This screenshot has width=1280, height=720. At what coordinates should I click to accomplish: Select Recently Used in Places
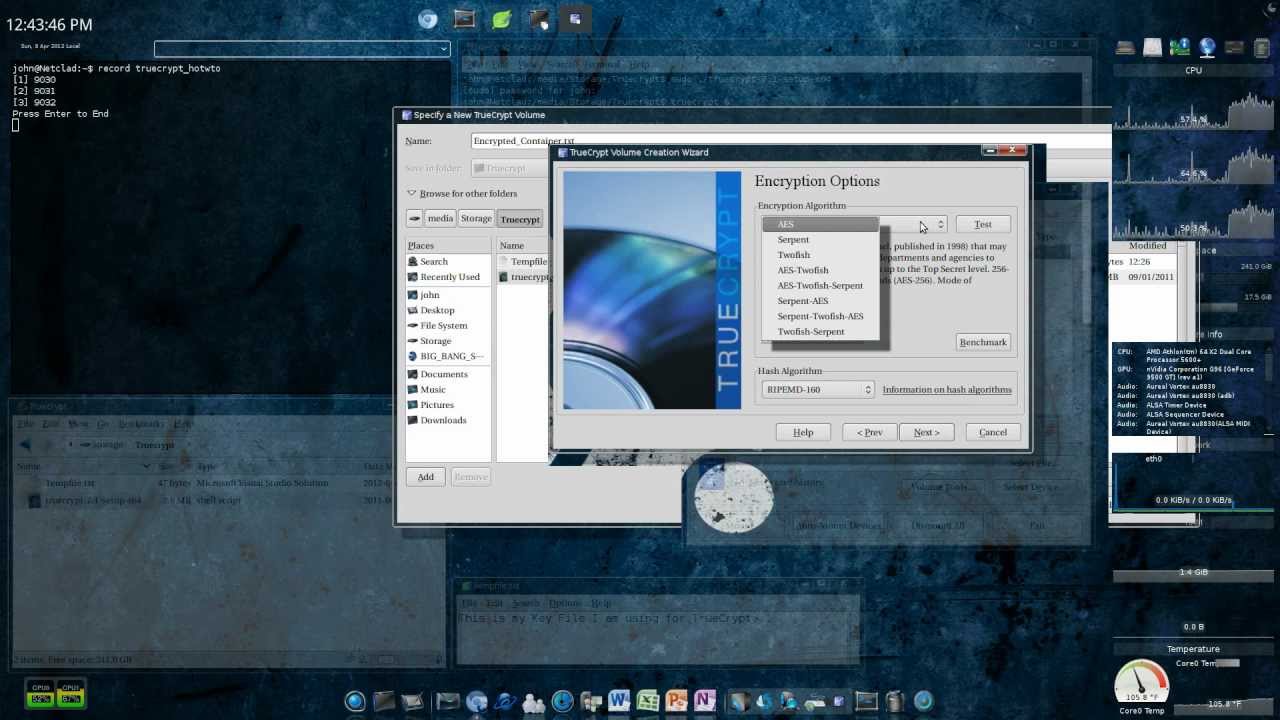tap(448, 277)
